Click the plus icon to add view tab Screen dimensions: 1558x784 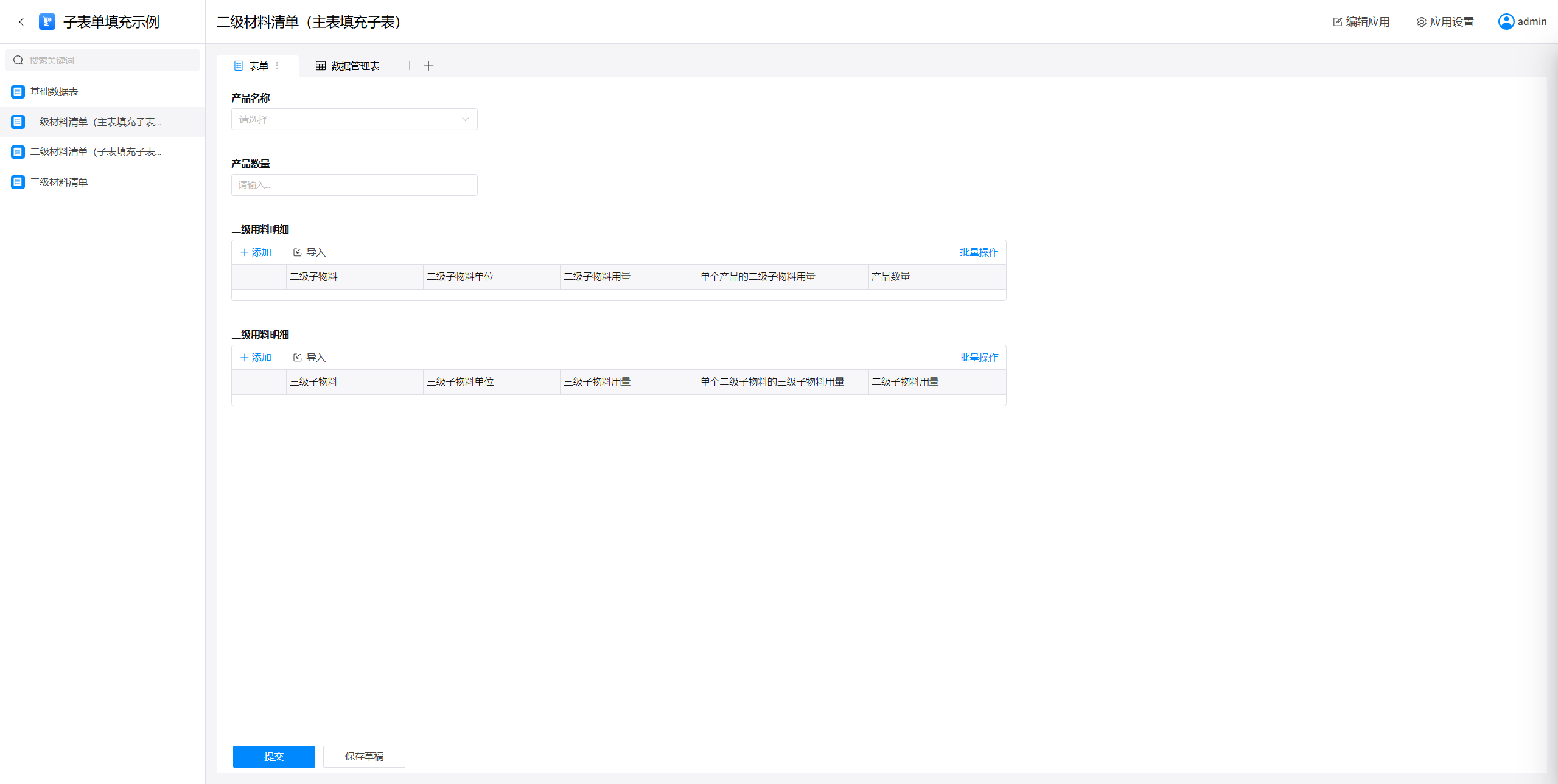tap(428, 66)
